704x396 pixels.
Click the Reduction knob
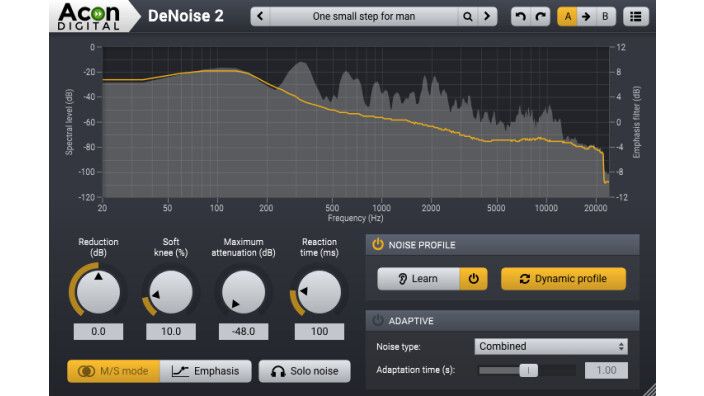pos(98,292)
